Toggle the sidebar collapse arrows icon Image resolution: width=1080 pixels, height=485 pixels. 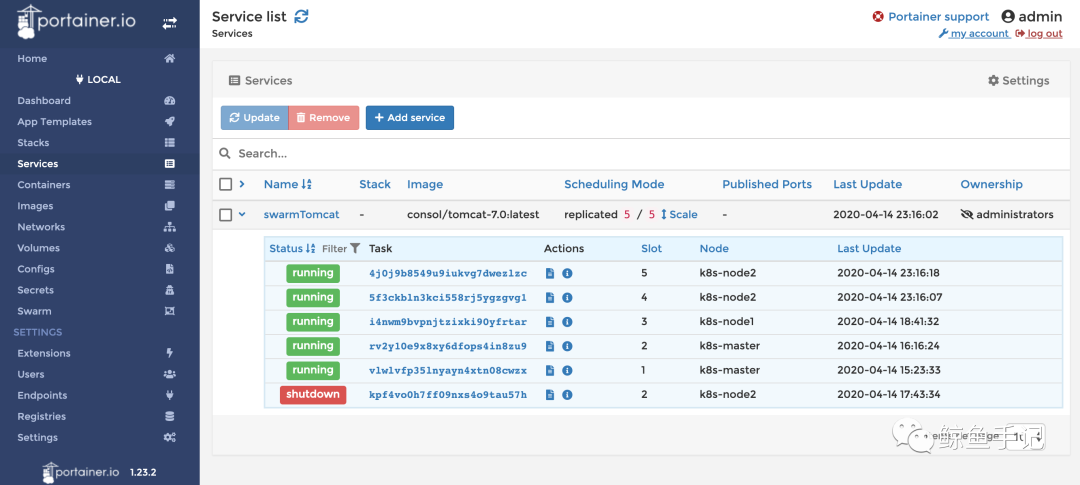[x=170, y=22]
